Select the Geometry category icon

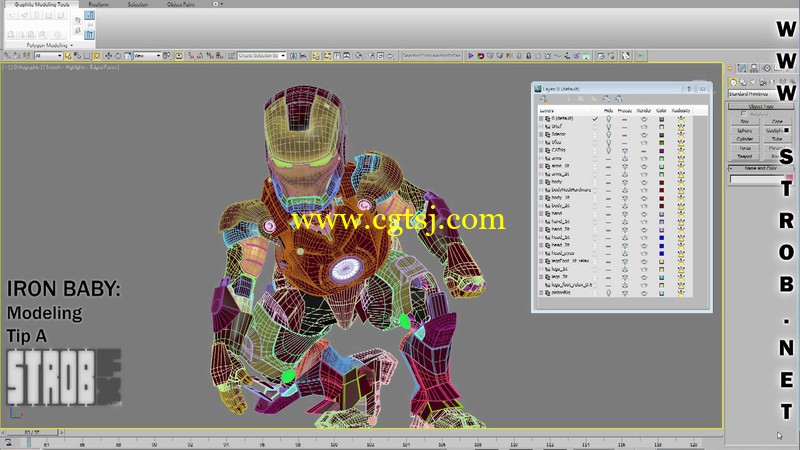pyautogui.click(x=733, y=82)
